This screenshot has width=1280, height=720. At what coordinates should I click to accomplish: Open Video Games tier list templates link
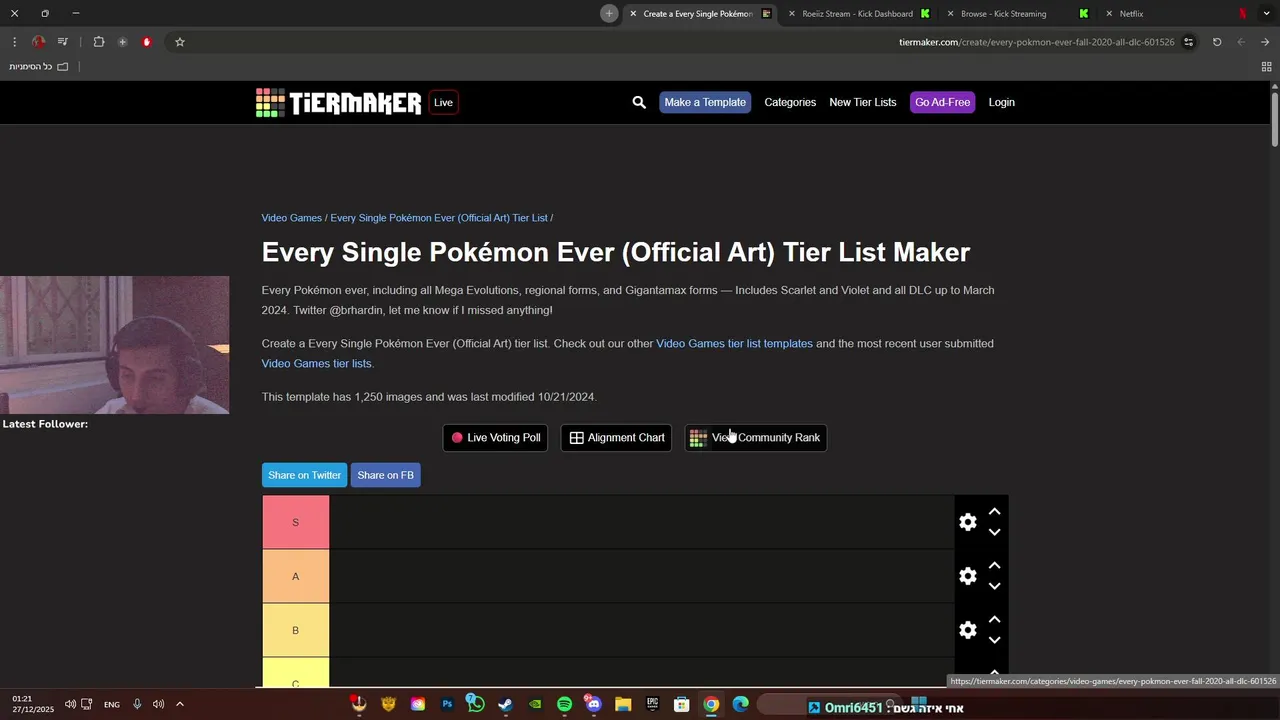pyautogui.click(x=734, y=343)
